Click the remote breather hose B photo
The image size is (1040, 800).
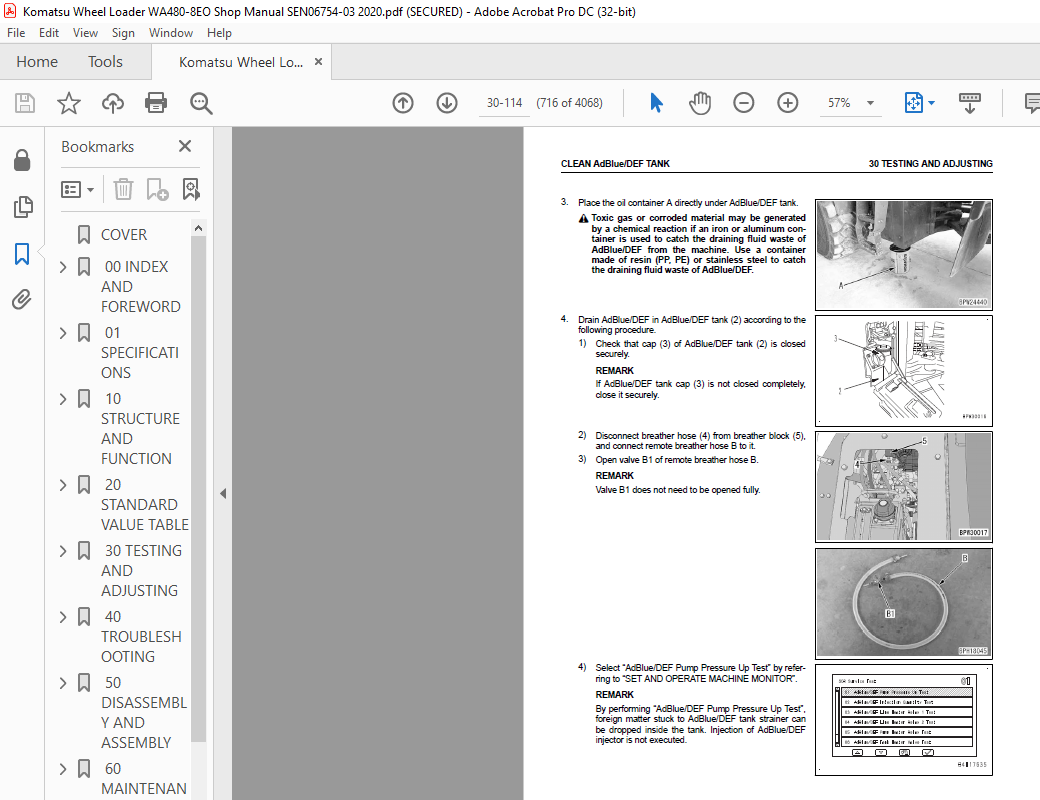(903, 603)
